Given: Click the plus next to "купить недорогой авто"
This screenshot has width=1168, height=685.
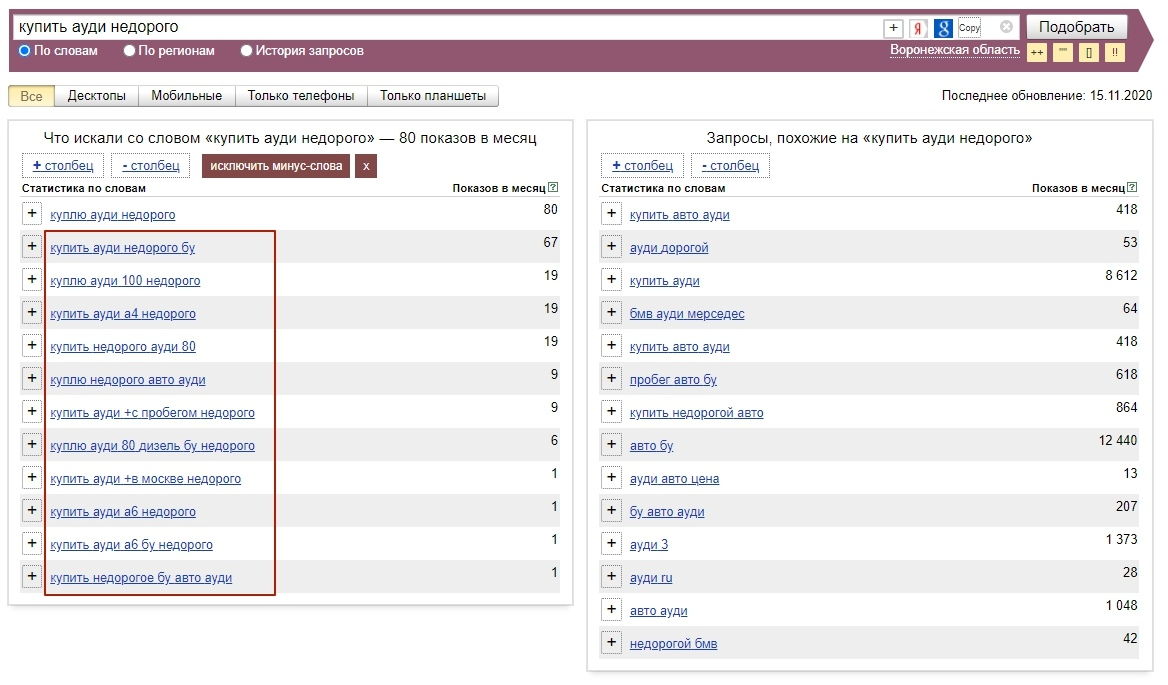Looking at the screenshot, I should (611, 411).
